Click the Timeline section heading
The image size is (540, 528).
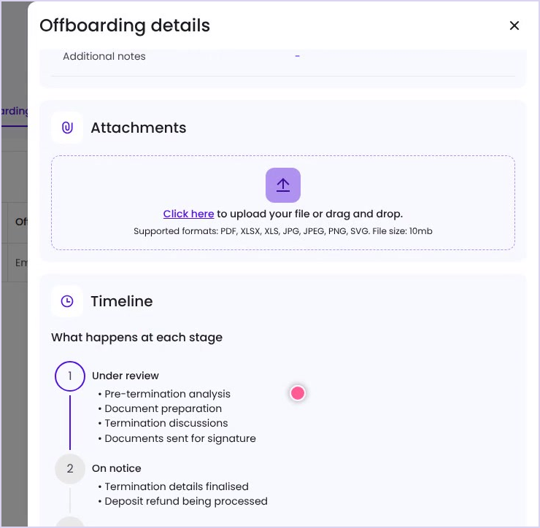(x=122, y=301)
